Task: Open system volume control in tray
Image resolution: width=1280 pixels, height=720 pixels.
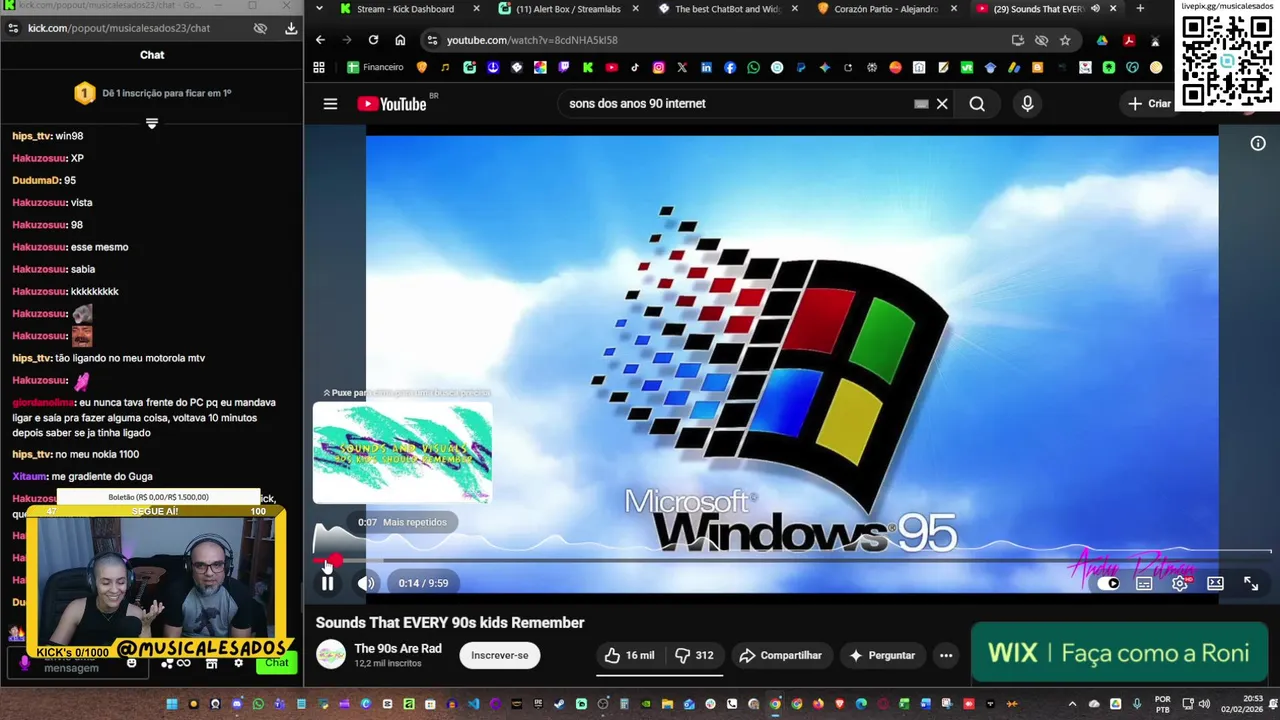Action: 1204,704
